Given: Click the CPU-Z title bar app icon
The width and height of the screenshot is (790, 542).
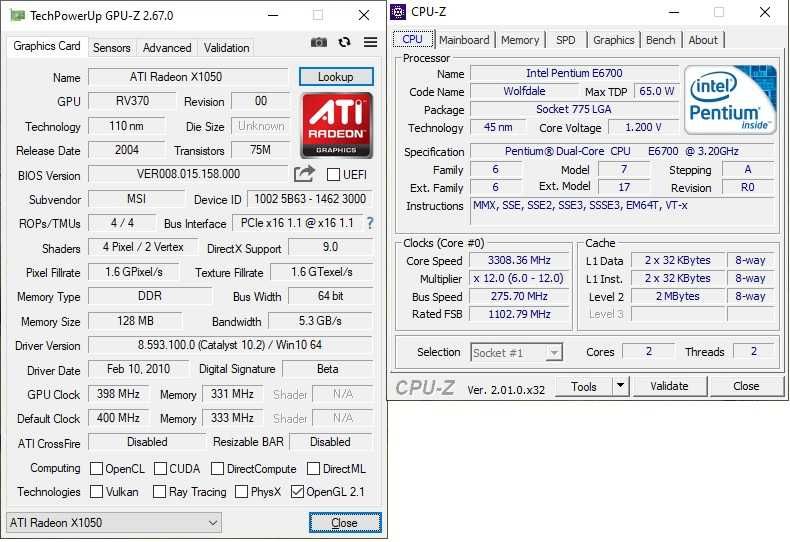Looking at the screenshot, I should pos(398,12).
